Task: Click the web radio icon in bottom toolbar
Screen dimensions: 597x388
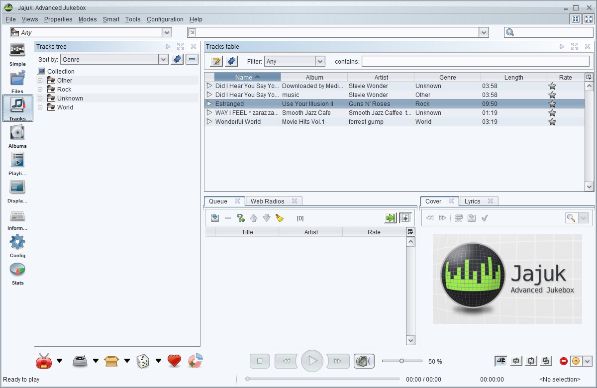Action: pos(44,361)
